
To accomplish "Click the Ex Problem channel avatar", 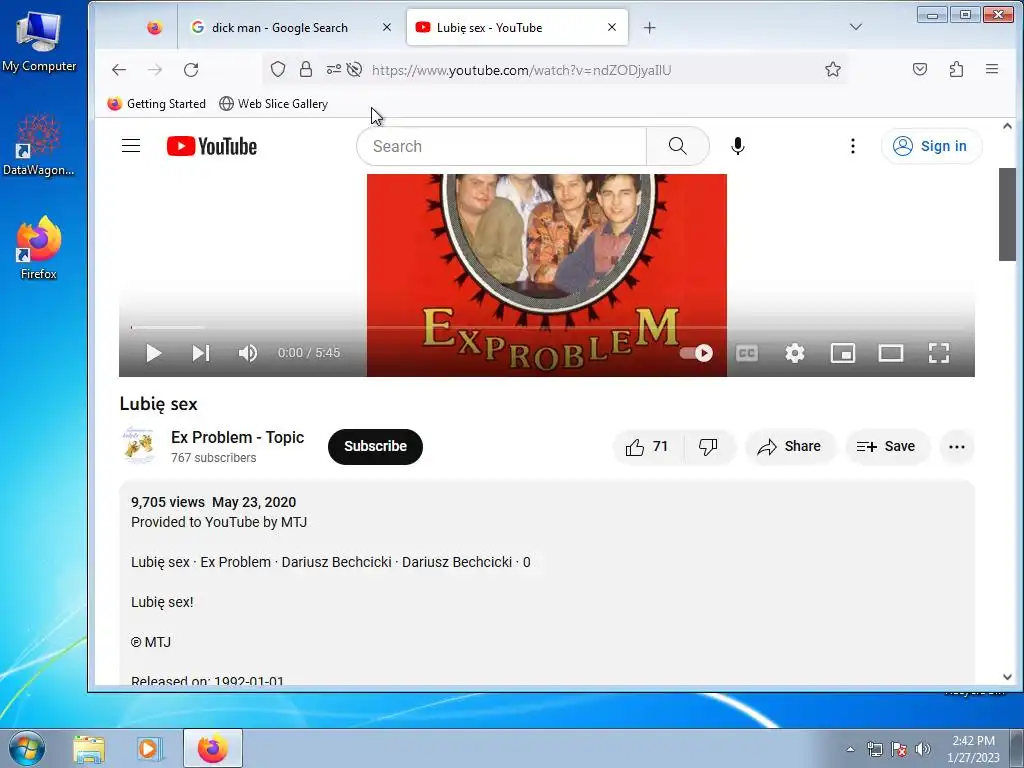I will pos(138,446).
